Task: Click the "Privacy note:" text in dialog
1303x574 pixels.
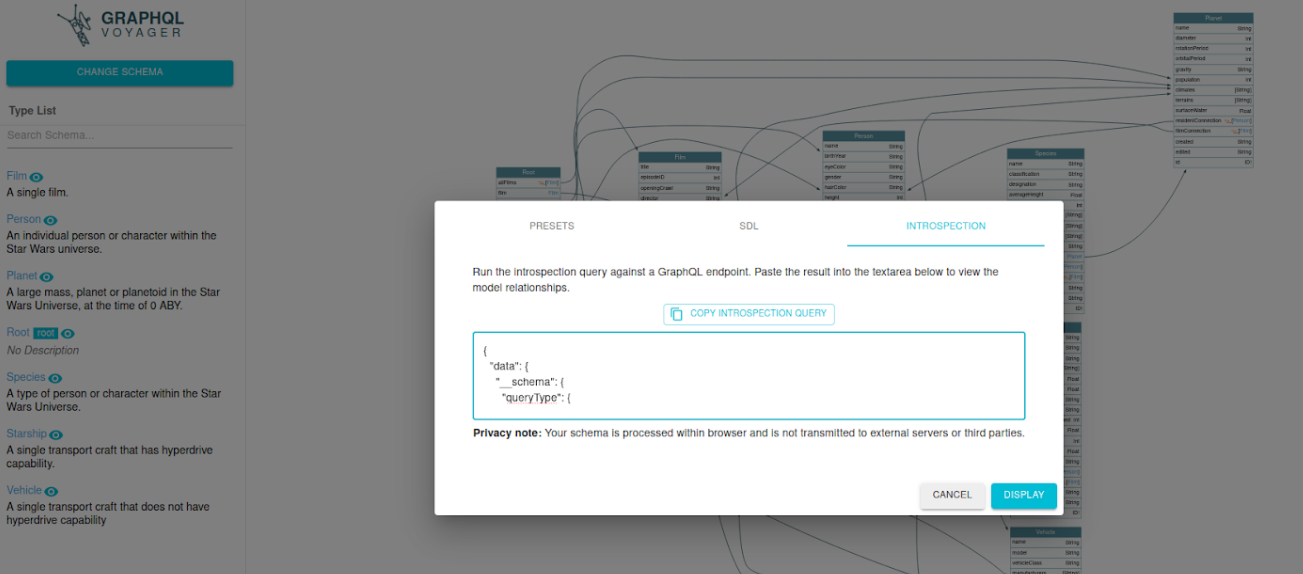Action: click(x=507, y=433)
